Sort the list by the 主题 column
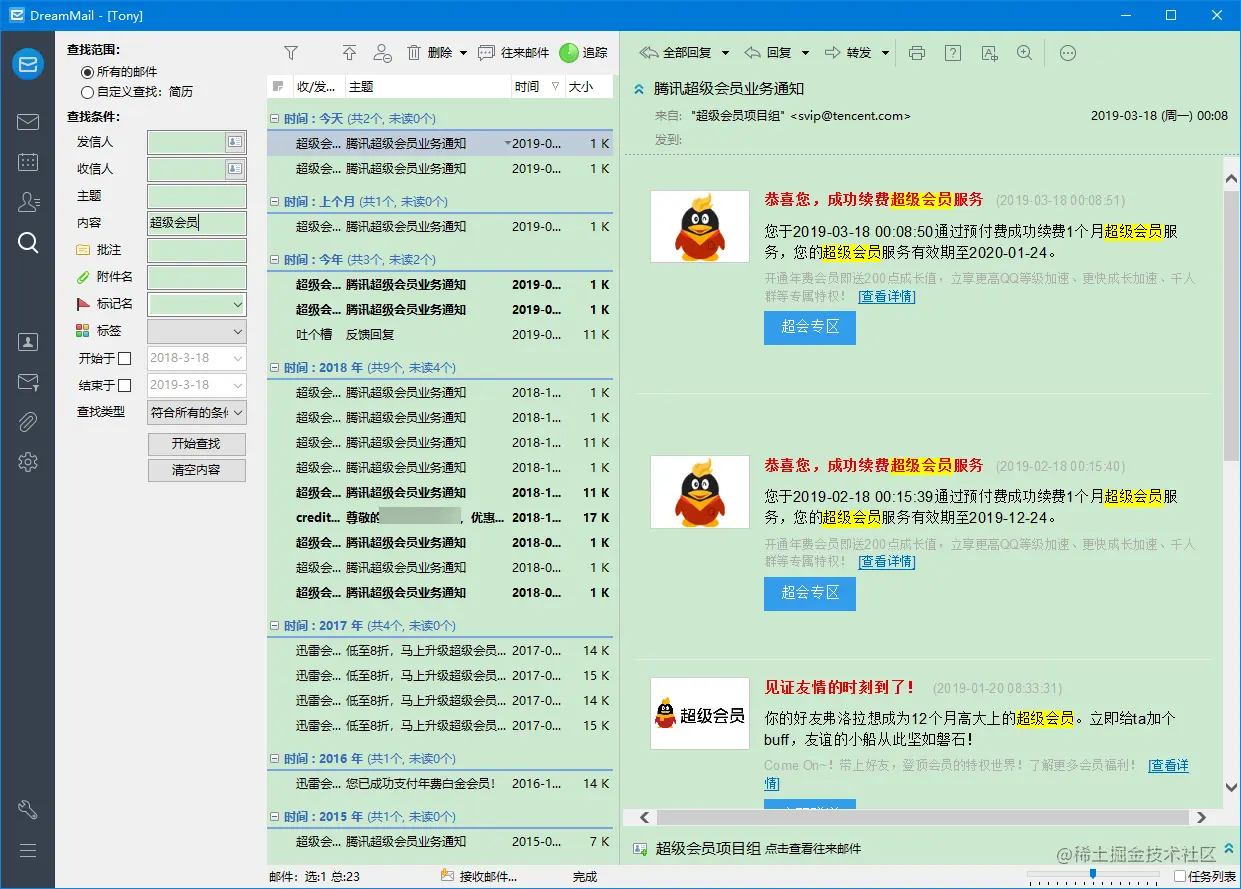This screenshot has width=1241, height=889. tap(428, 87)
